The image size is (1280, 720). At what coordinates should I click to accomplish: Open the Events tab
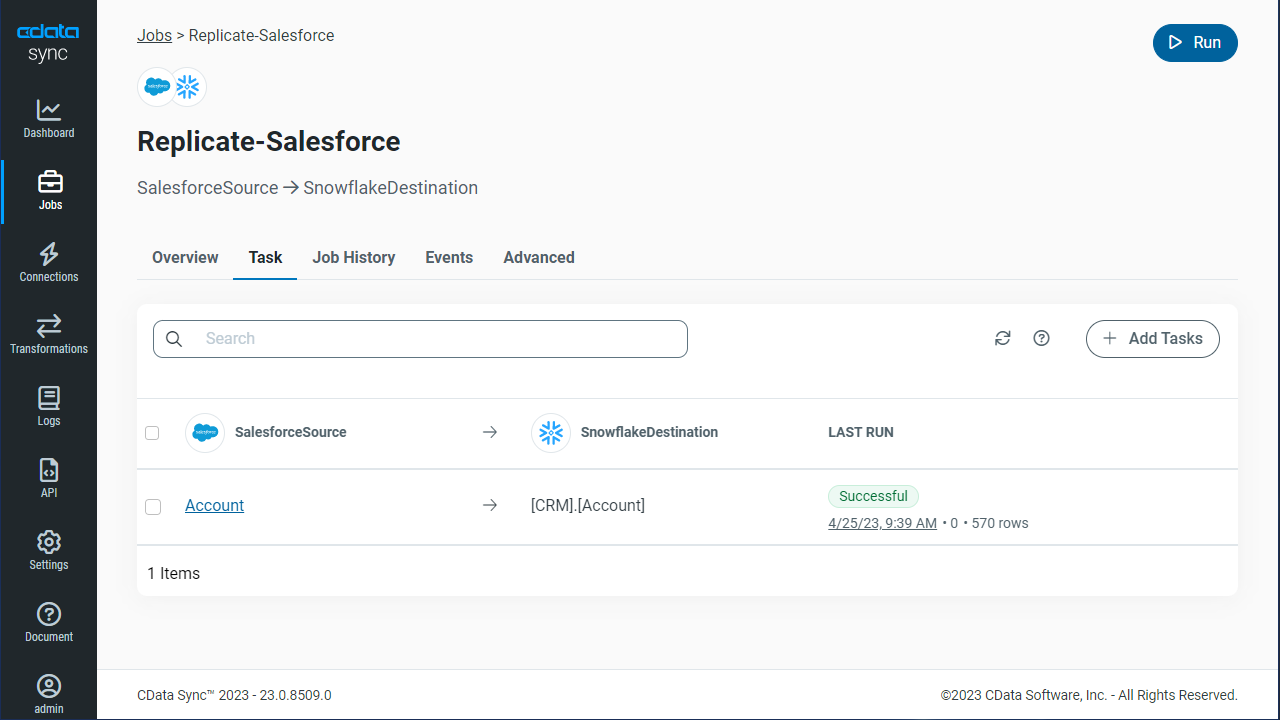tap(449, 258)
